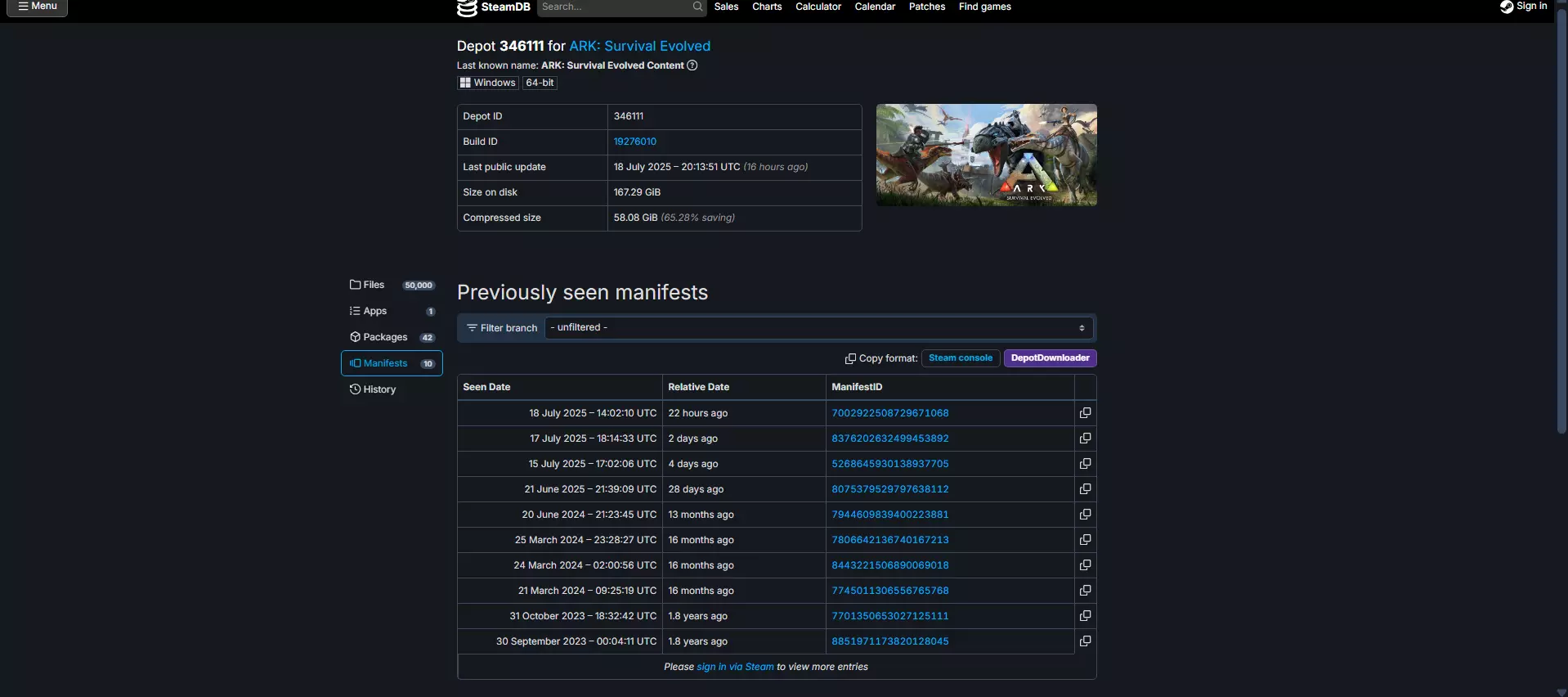Select Steam console copy format
Viewport: 1568px width, 697px height.
[961, 358]
